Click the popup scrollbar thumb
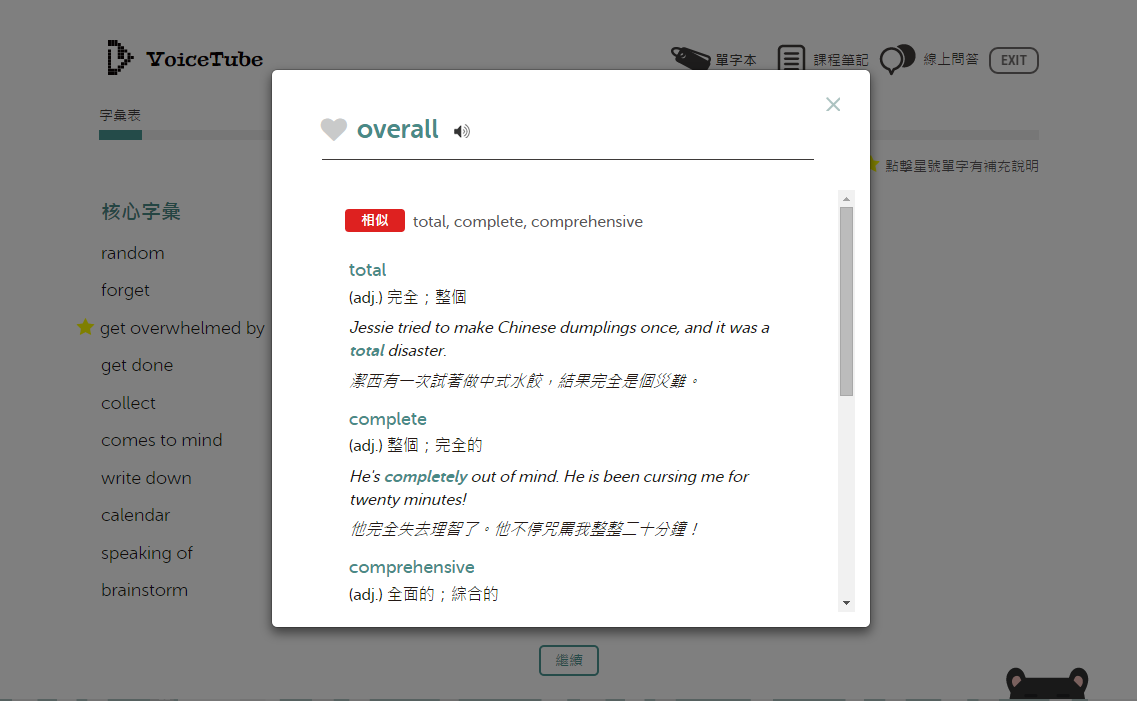Image resolution: width=1137 pixels, height=701 pixels. coord(846,300)
